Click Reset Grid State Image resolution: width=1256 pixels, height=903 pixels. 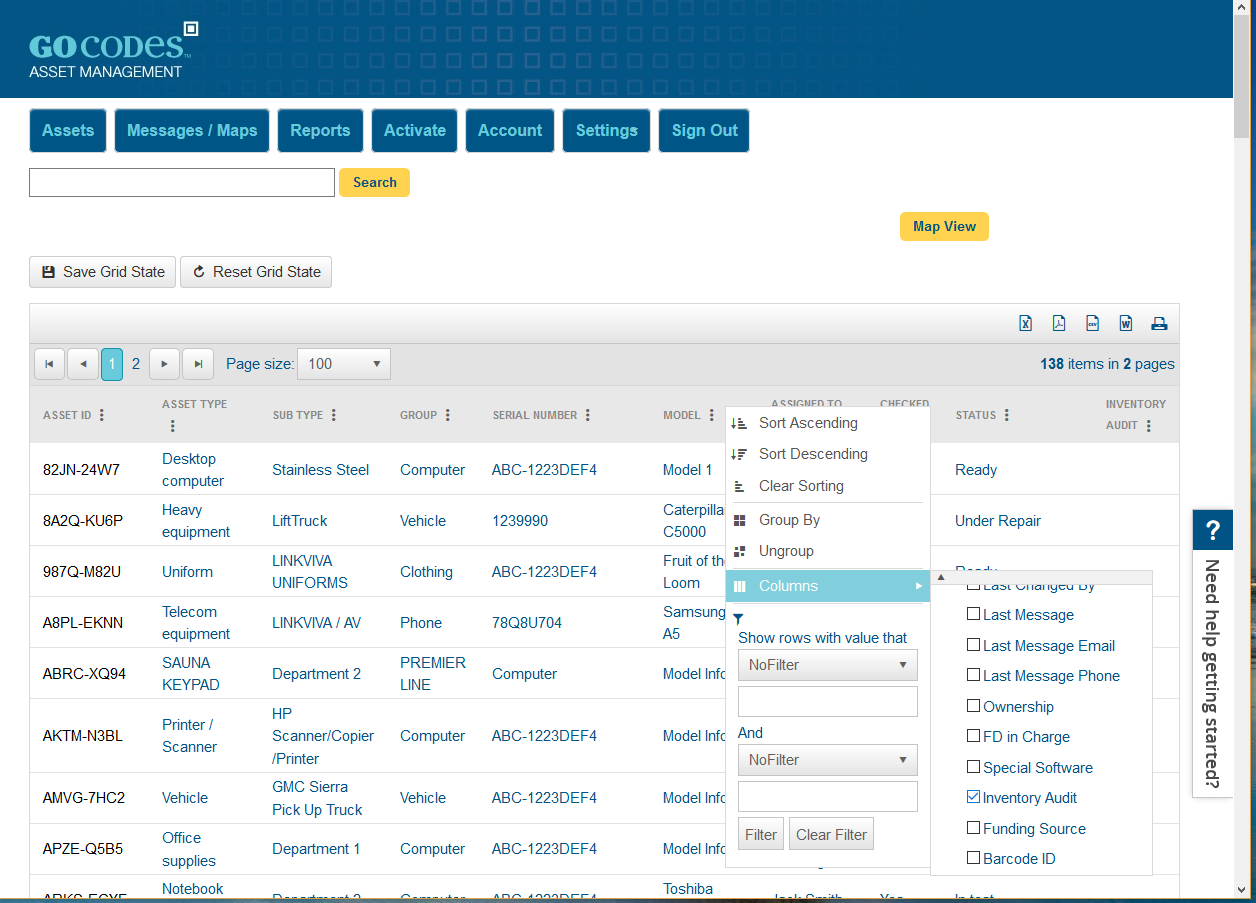click(256, 272)
